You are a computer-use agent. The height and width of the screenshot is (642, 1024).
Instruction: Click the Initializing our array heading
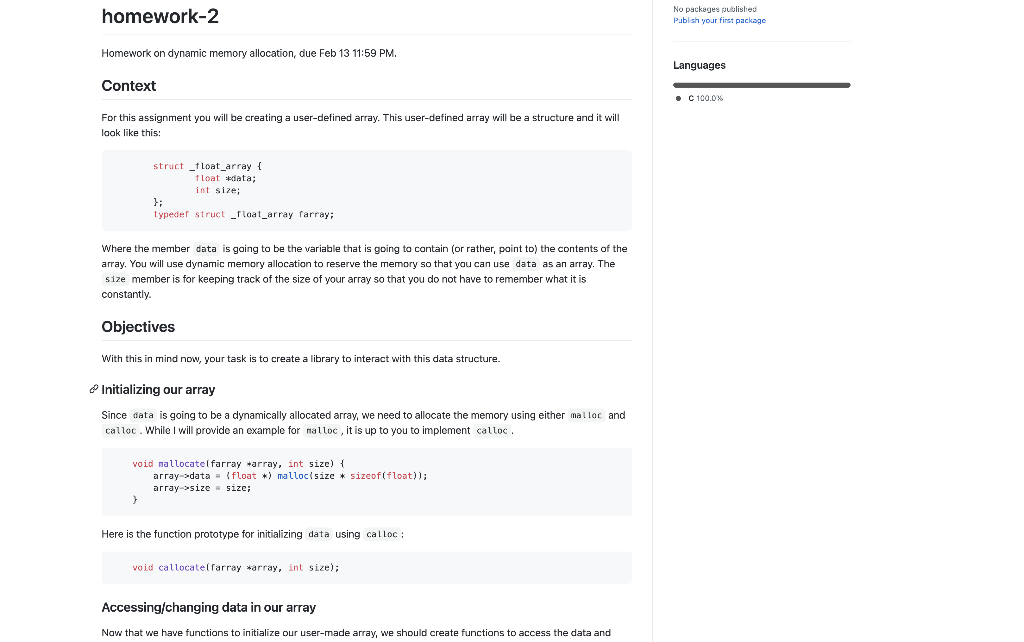click(x=158, y=389)
